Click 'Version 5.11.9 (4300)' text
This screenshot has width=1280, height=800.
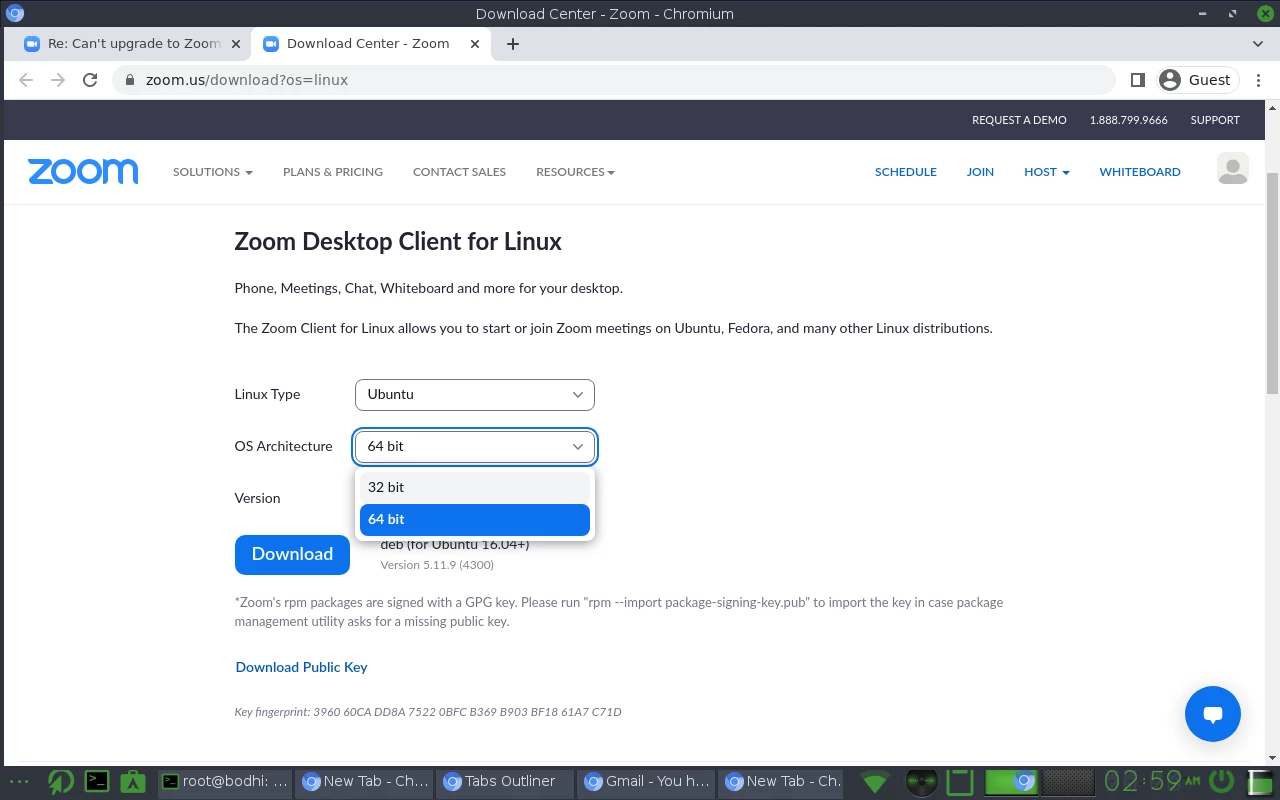(437, 565)
